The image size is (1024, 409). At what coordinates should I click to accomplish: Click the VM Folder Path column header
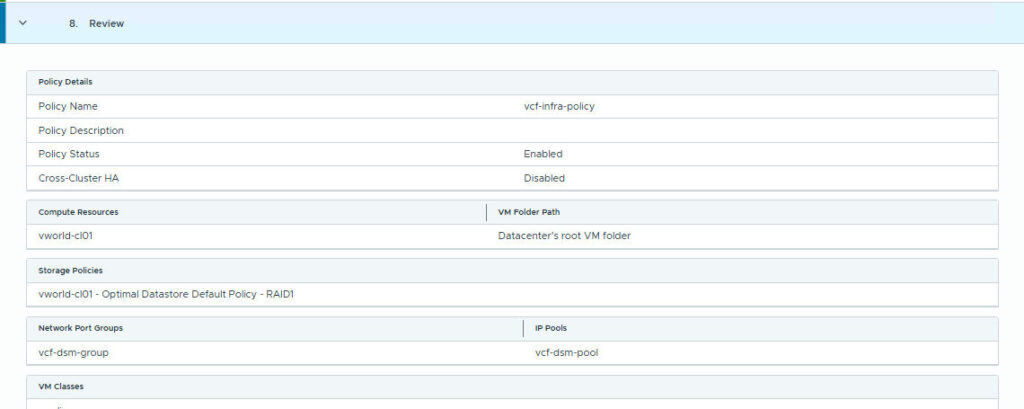[x=532, y=212]
